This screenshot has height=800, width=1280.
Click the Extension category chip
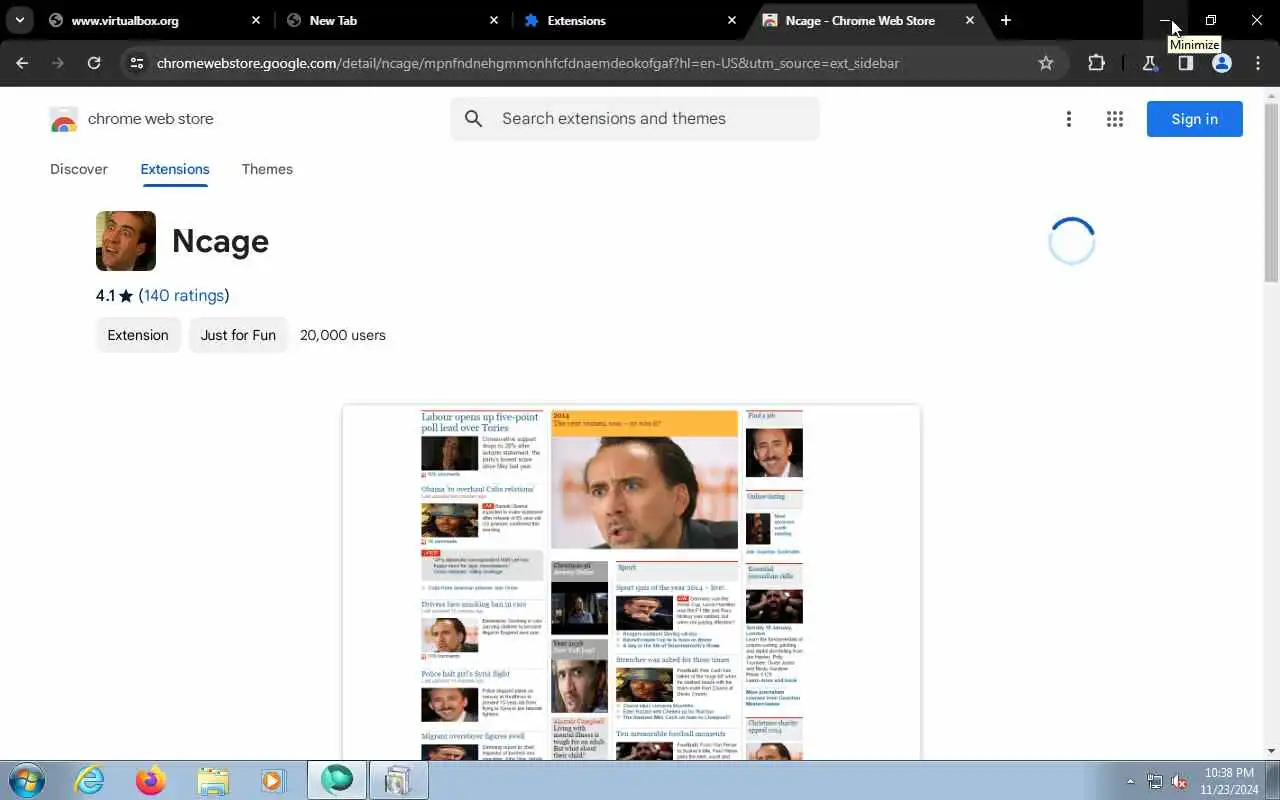[138, 335]
